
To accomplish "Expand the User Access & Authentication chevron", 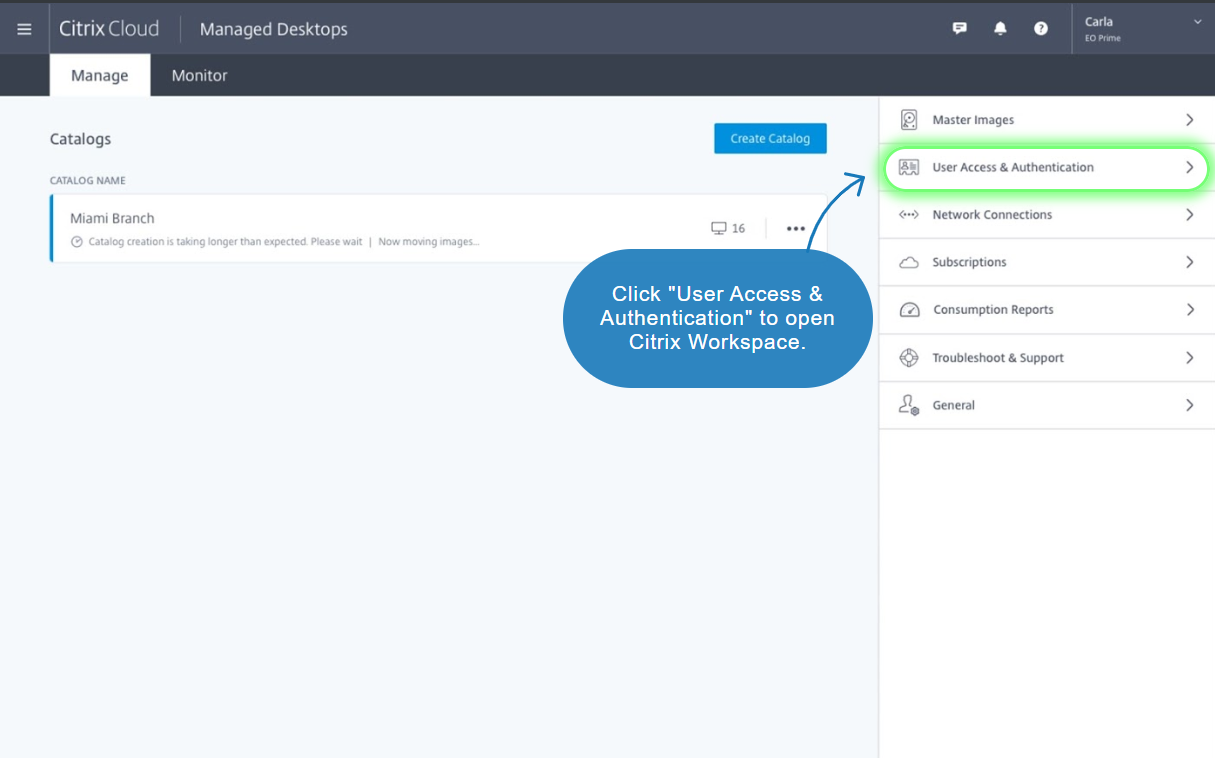I will pos(1190,167).
